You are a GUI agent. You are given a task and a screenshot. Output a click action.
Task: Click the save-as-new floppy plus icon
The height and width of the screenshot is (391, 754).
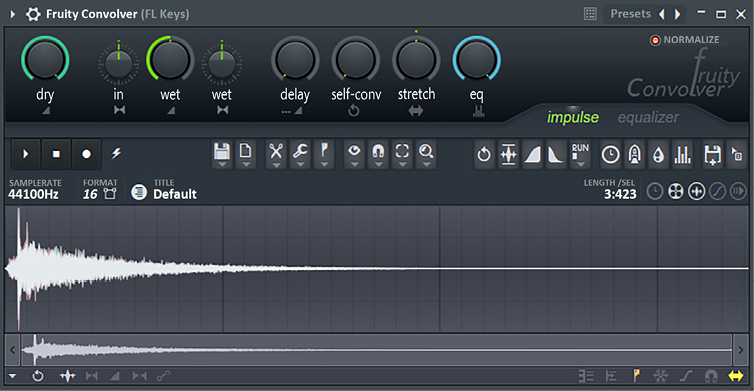tap(713, 155)
